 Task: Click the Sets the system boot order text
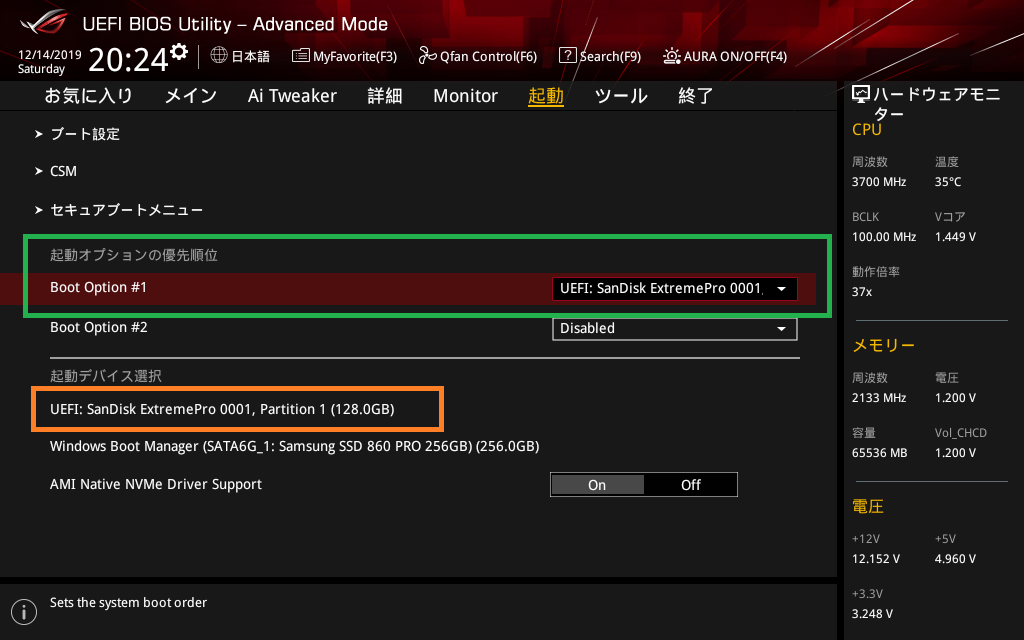pos(129,603)
